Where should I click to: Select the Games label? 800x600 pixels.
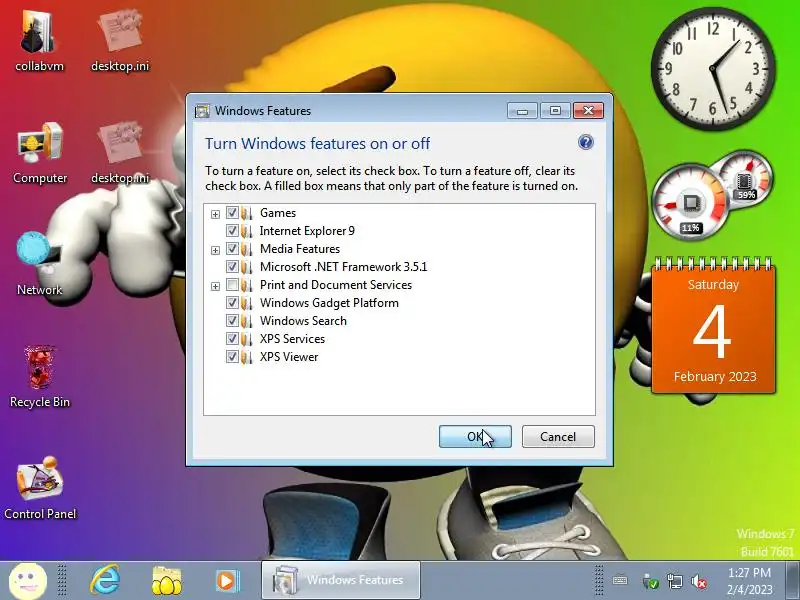278,213
